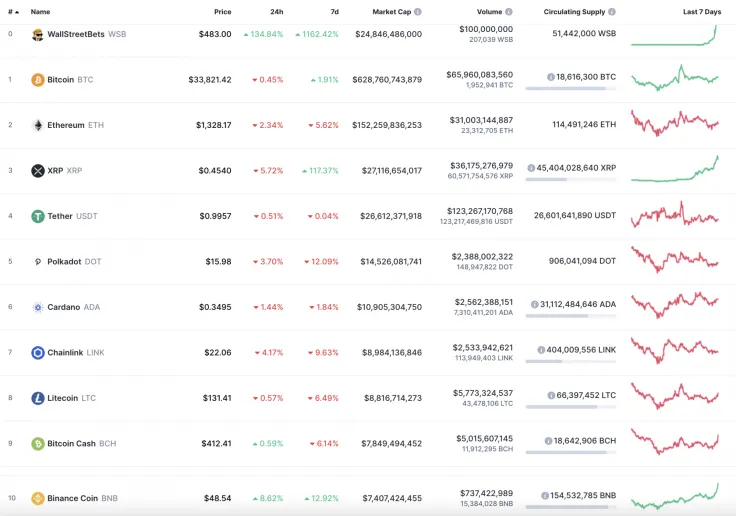Click Chainlink 7d change 9.63%
This screenshot has width=736, height=516.
(x=323, y=353)
